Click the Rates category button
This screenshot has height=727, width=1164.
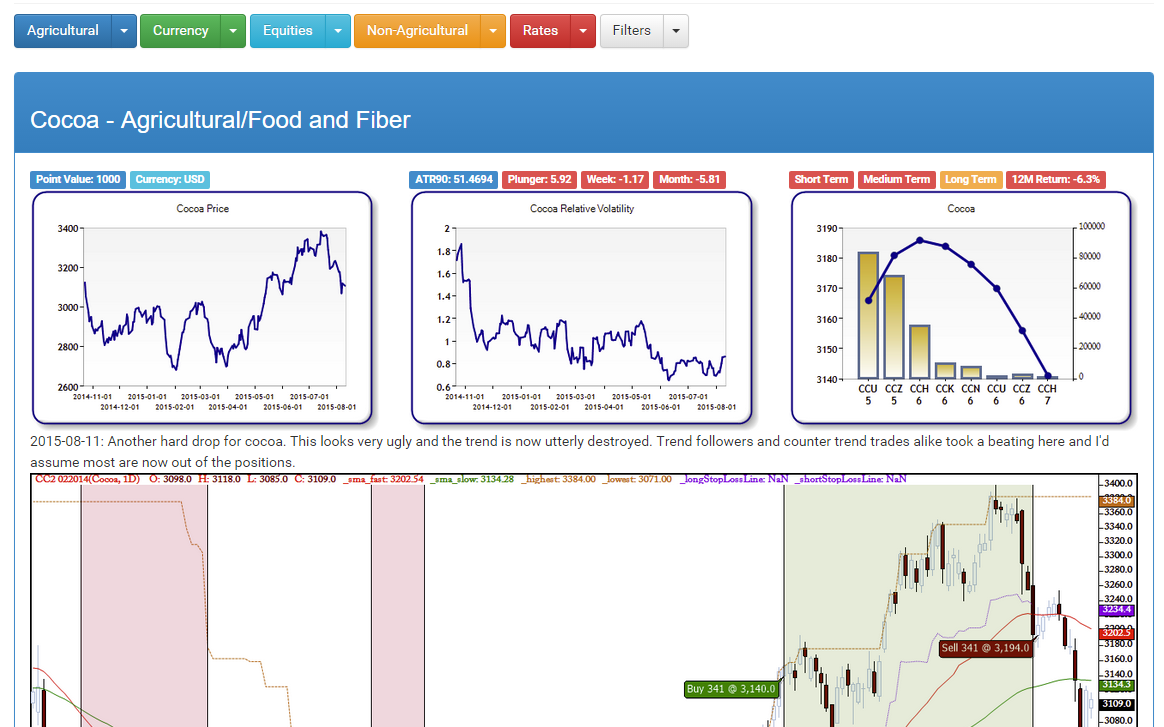click(540, 31)
